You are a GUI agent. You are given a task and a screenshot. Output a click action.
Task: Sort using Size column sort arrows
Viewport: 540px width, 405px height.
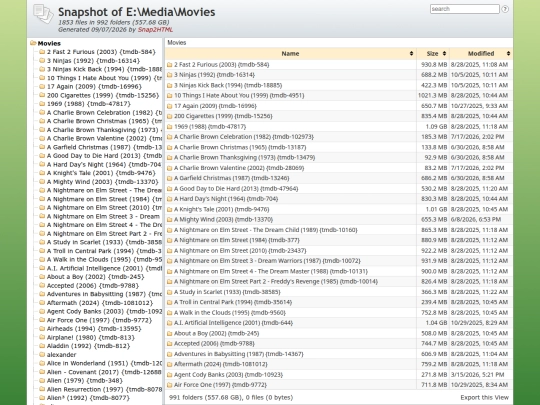(444, 53)
